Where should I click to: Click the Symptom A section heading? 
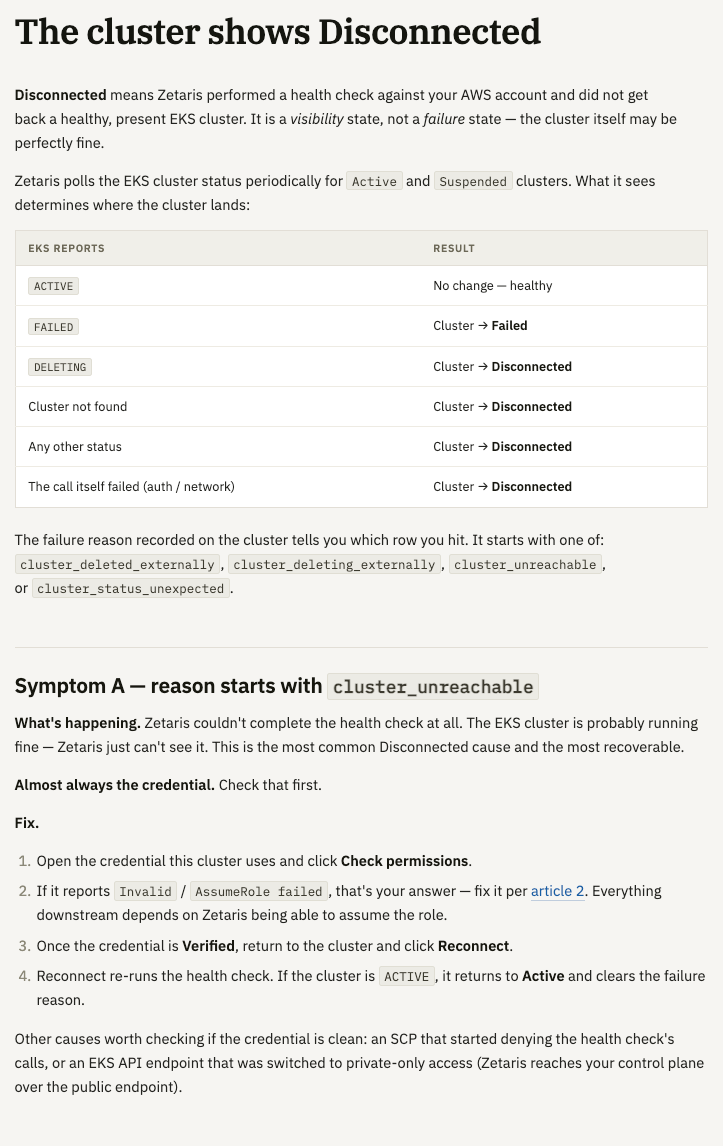tap(276, 686)
